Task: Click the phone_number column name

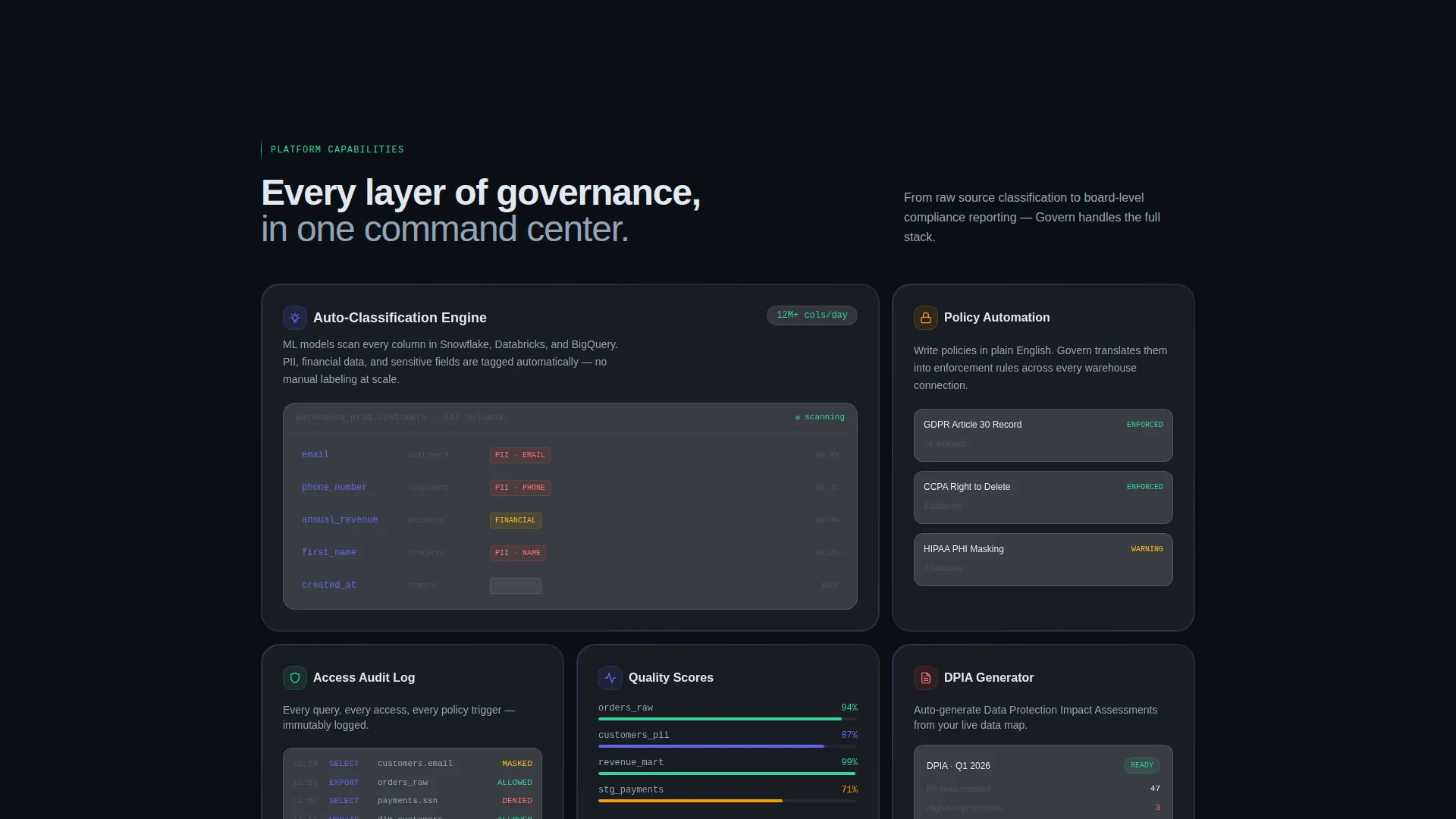Action: coord(334,488)
